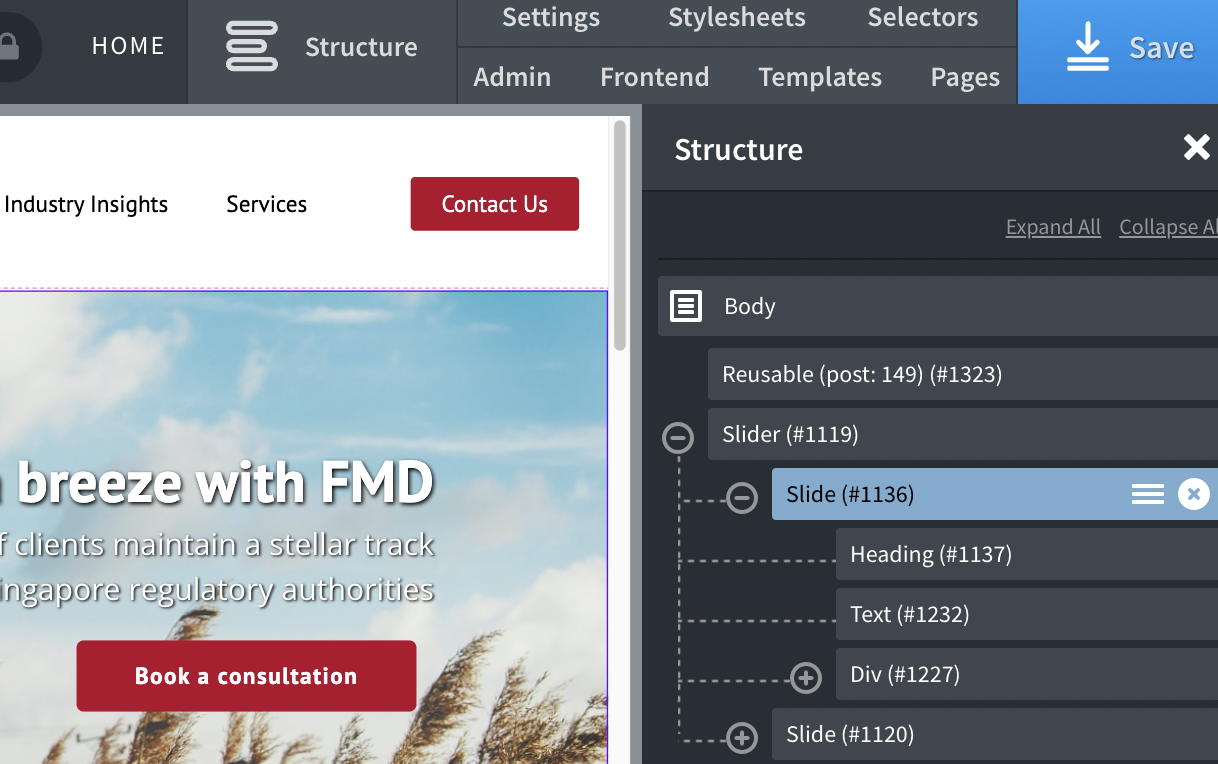Viewport: 1218px width, 764px height.
Task: Click the lock icon in the top bar
Action: tap(9, 46)
